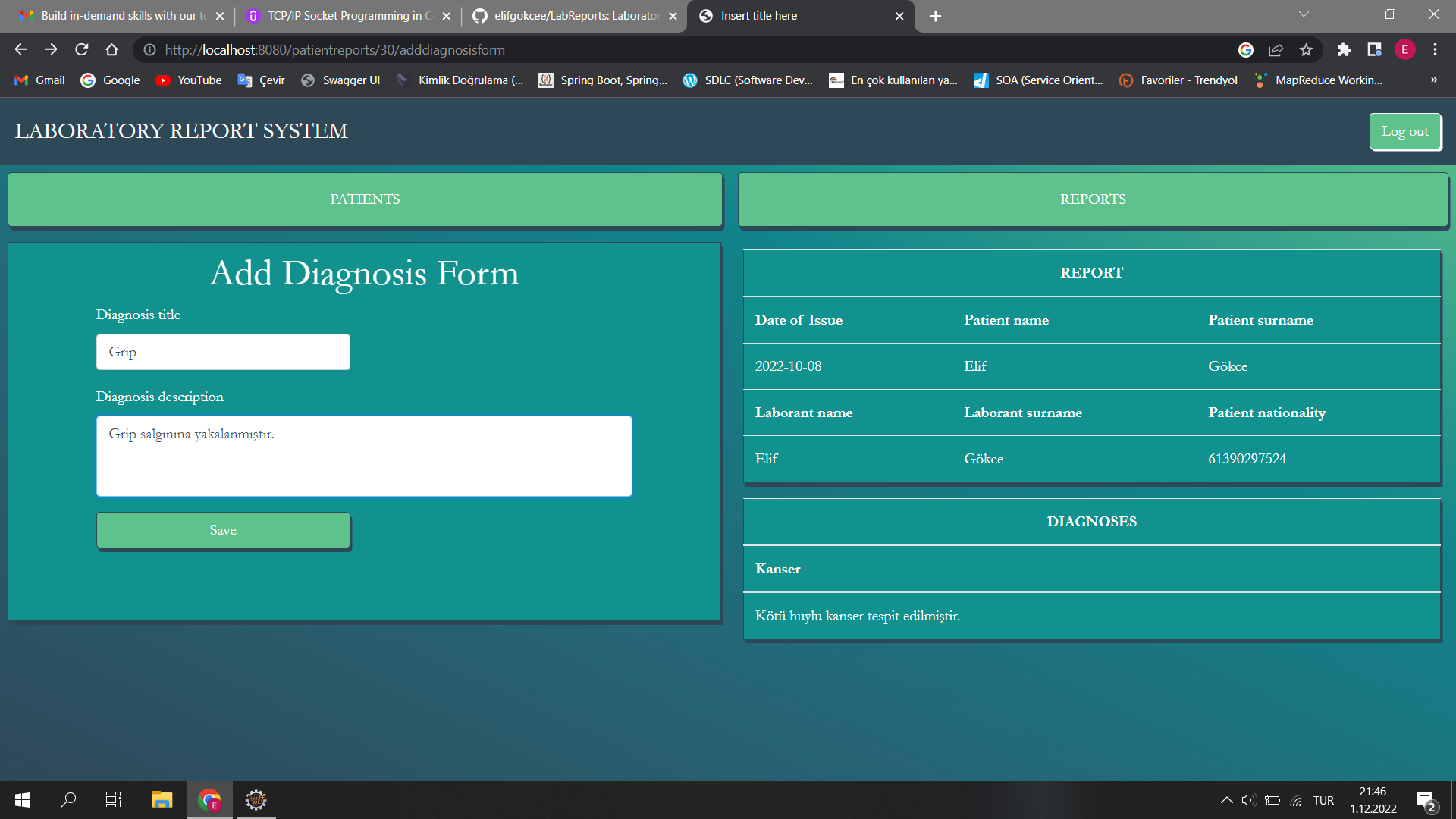Click the Log out button

click(x=1405, y=131)
